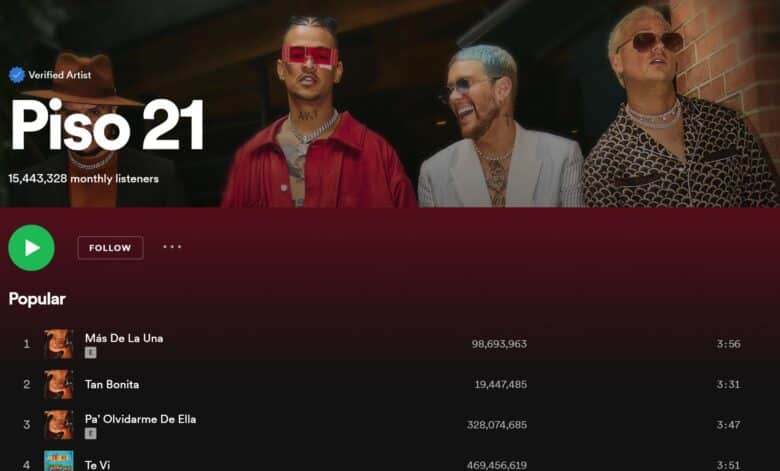Click track number 3 in Popular list
780x471 pixels.
tap(26, 425)
